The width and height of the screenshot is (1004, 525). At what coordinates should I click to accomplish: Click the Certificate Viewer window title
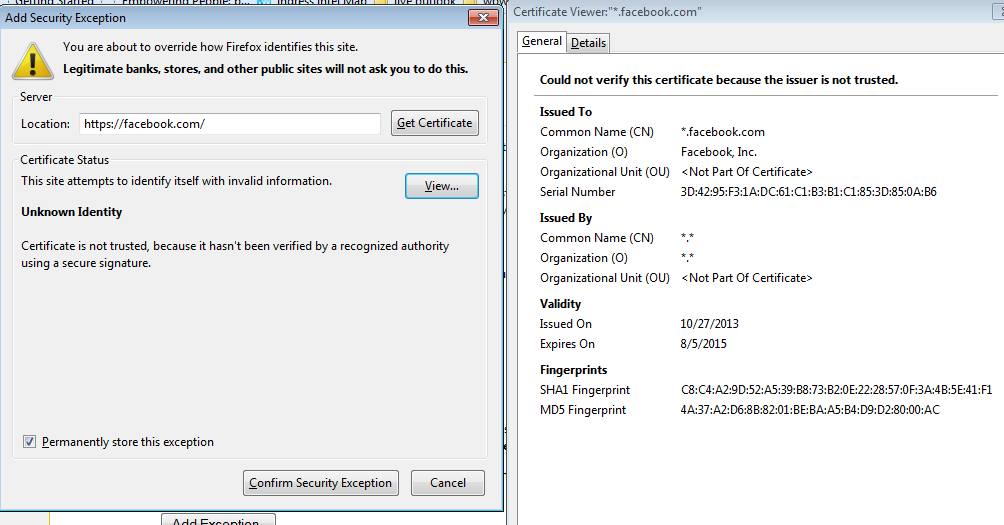click(x=607, y=12)
